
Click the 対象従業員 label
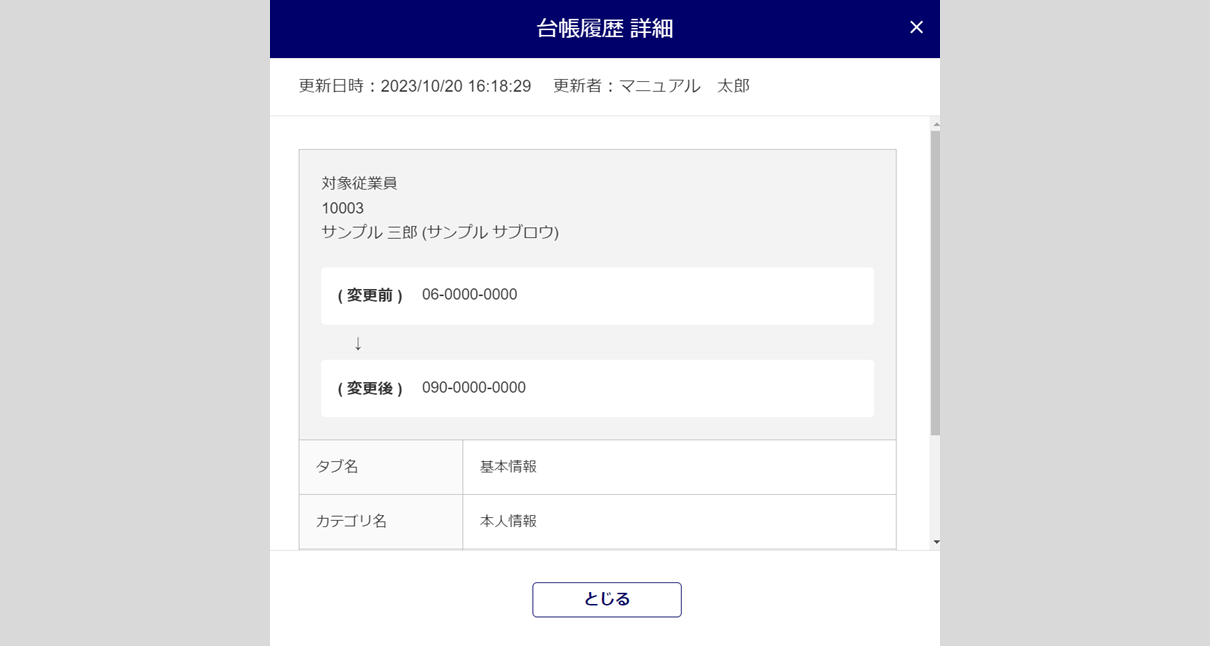tap(359, 183)
